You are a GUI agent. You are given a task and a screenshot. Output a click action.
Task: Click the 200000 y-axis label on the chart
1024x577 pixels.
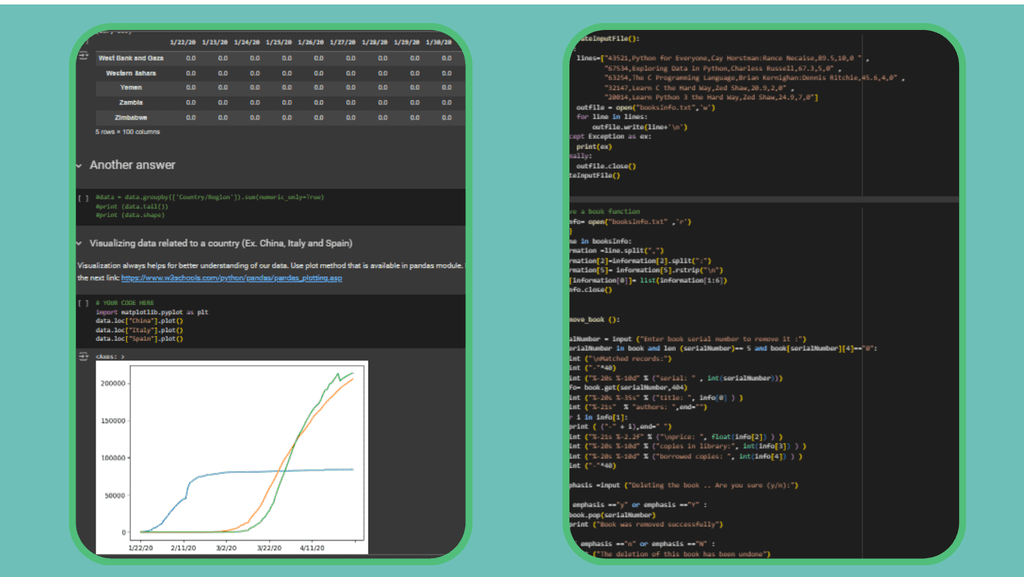[113, 383]
